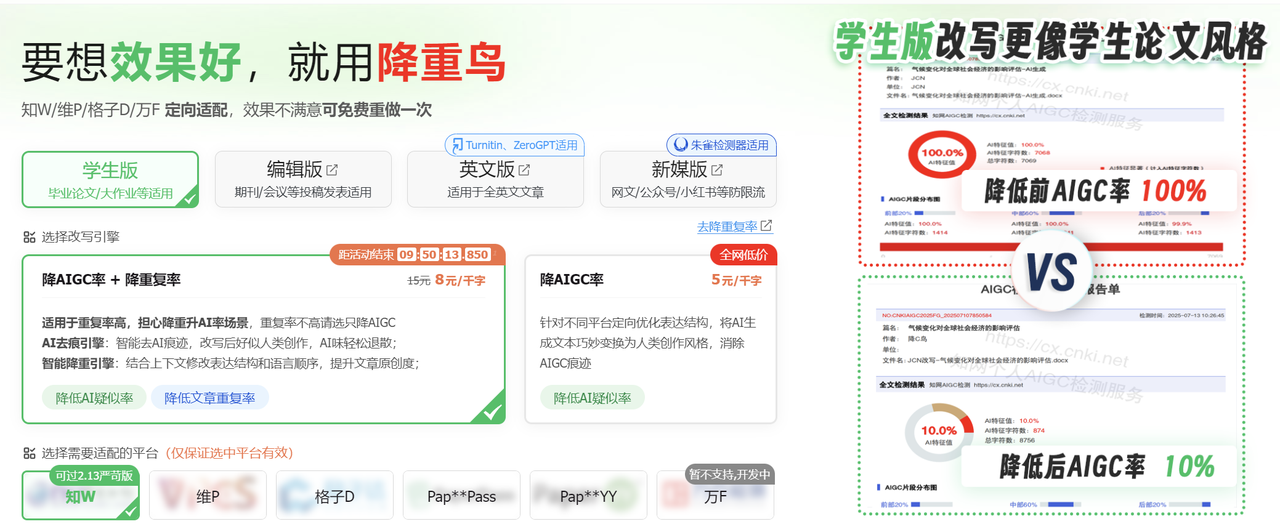Screen dimensions: 1280x532
Task: Select the 万F platform
Action: (716, 496)
